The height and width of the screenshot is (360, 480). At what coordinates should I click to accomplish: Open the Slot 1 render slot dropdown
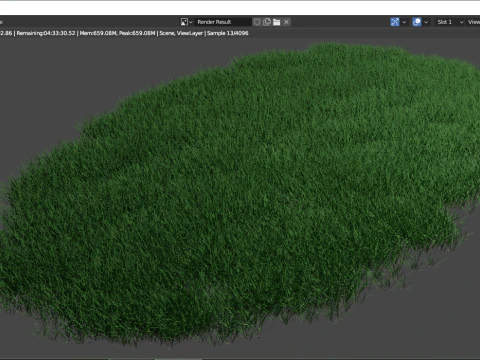click(449, 22)
